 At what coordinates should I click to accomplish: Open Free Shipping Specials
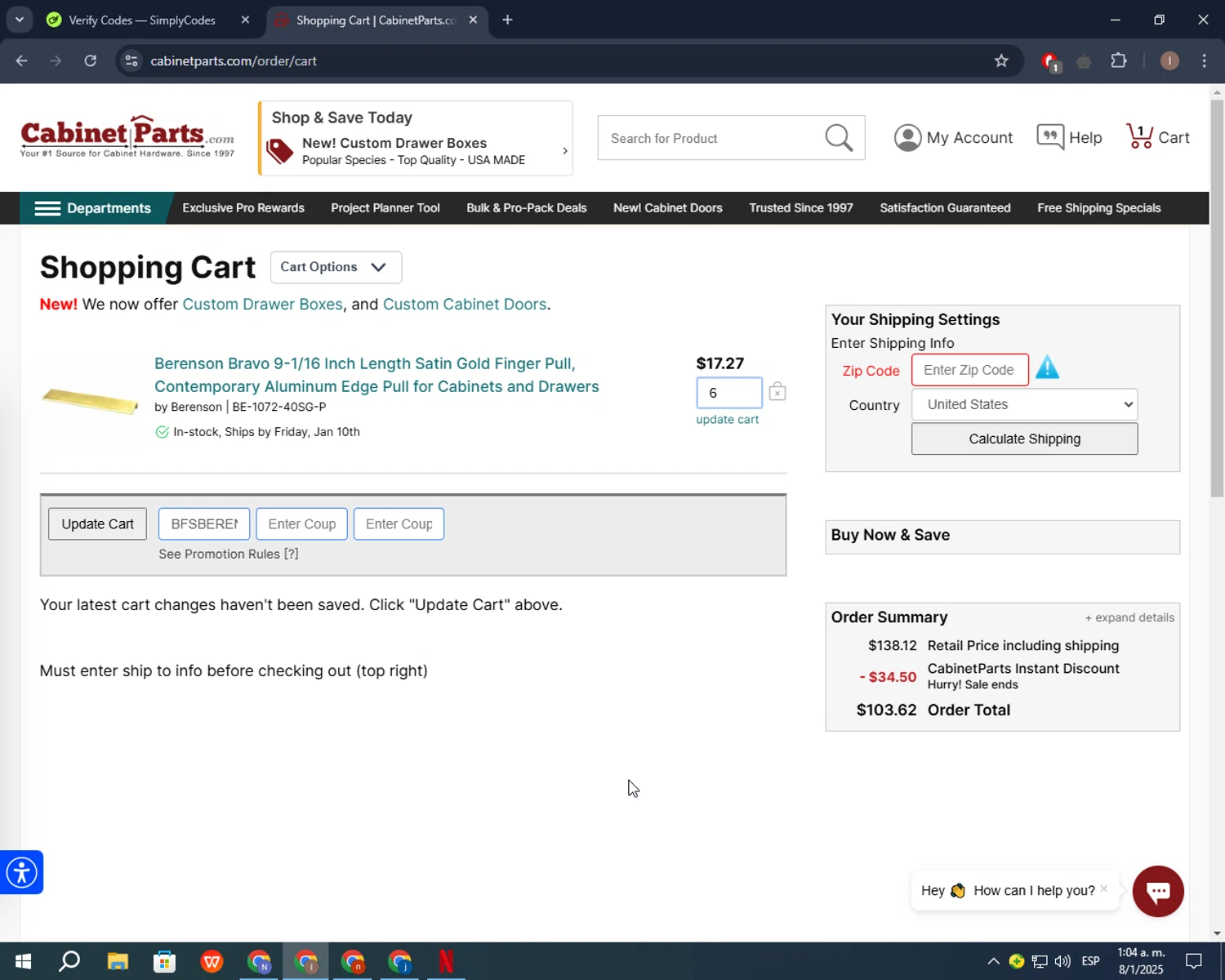coord(1099,208)
